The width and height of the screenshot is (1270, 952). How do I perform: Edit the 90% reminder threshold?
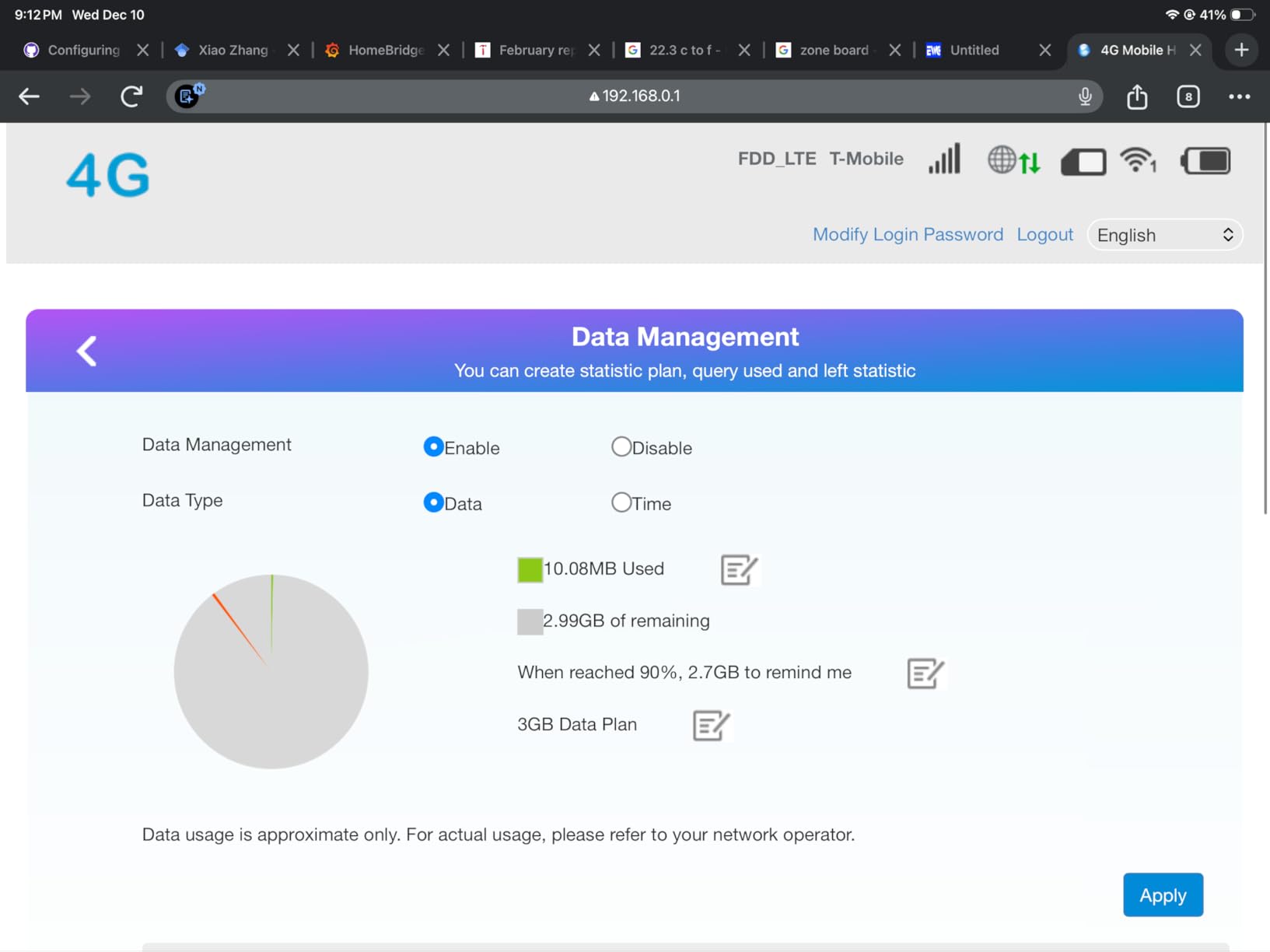[925, 674]
